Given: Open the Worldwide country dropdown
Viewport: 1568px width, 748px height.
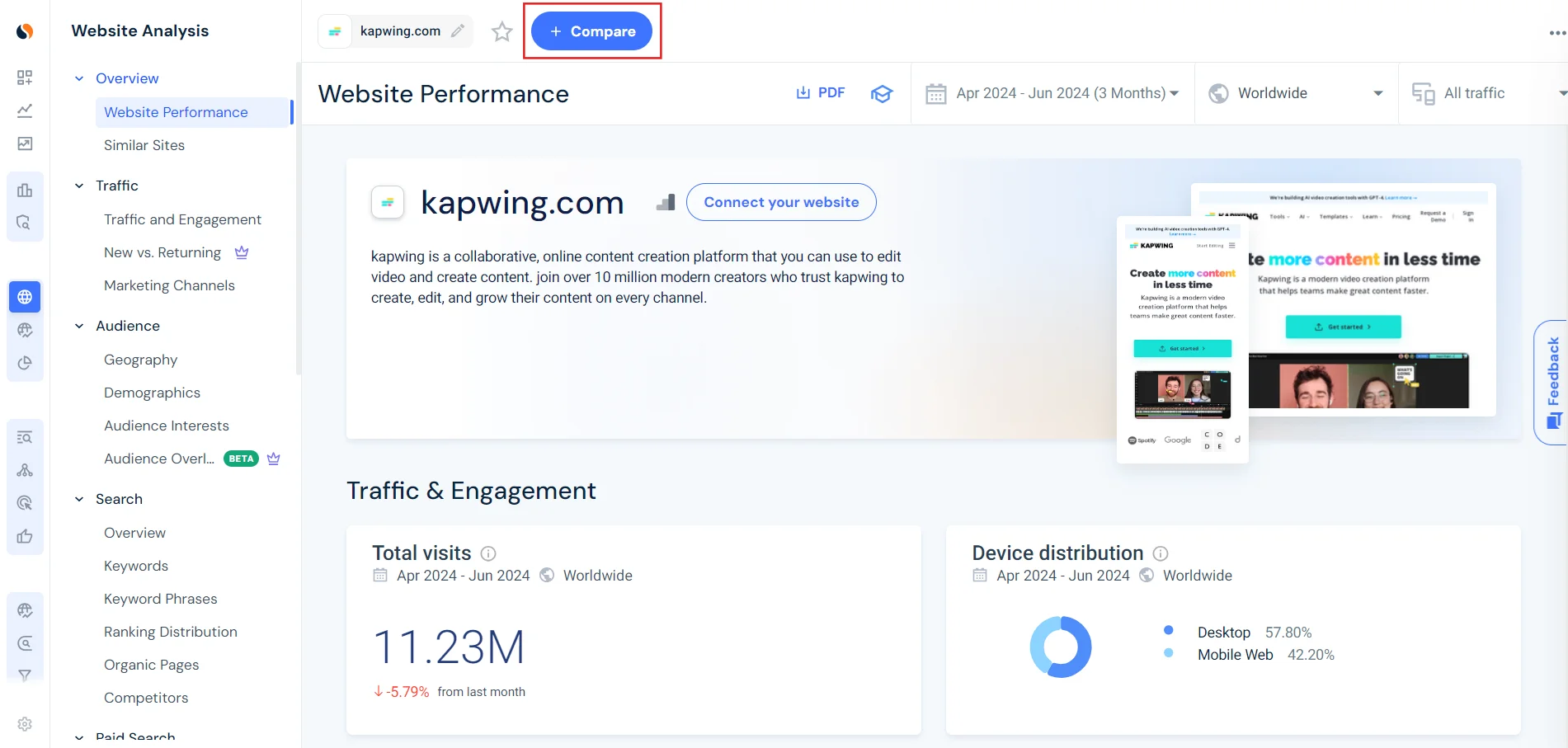Looking at the screenshot, I should click(1296, 93).
